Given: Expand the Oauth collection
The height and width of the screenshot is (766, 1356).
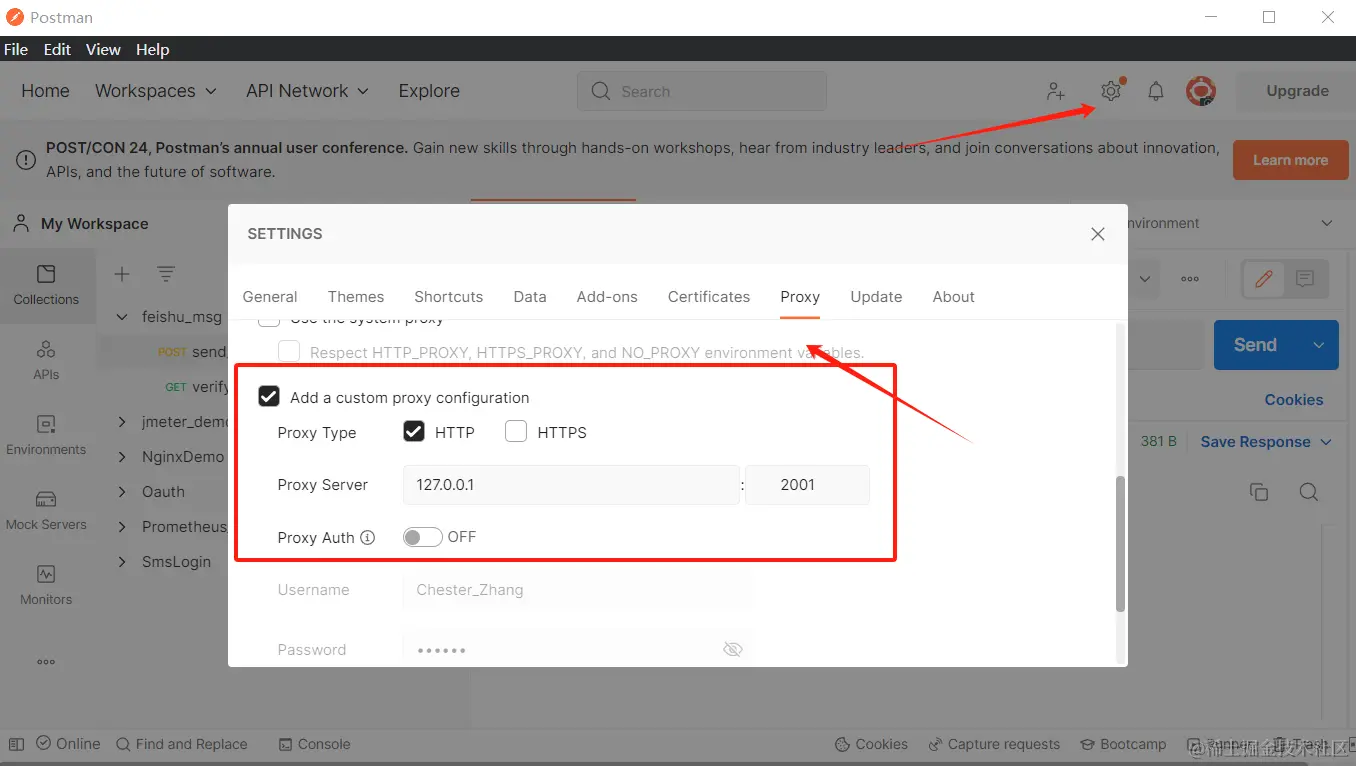Looking at the screenshot, I should [x=122, y=492].
